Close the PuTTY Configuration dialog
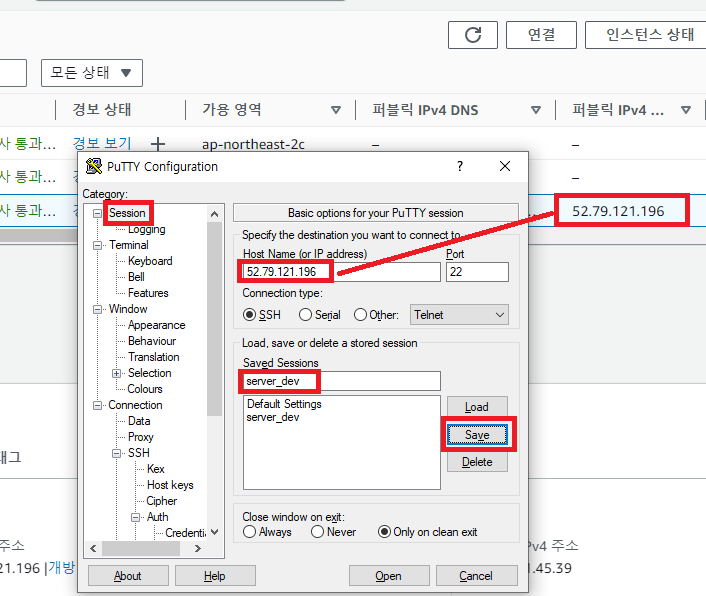706x596 pixels. pyautogui.click(x=505, y=166)
